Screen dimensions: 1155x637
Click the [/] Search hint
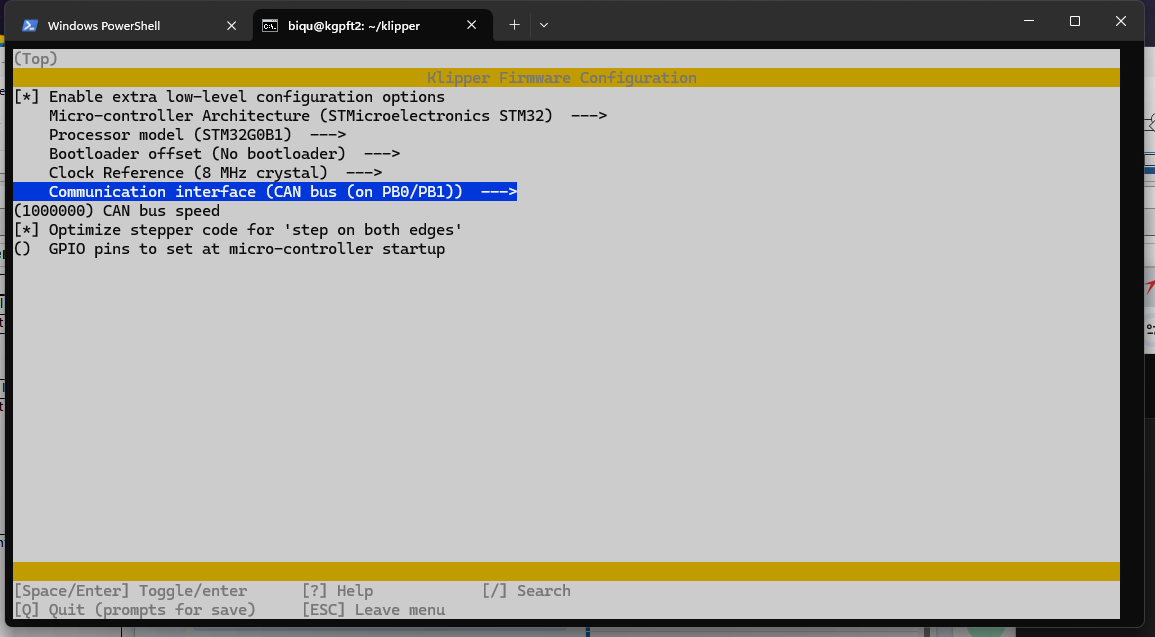pos(526,591)
